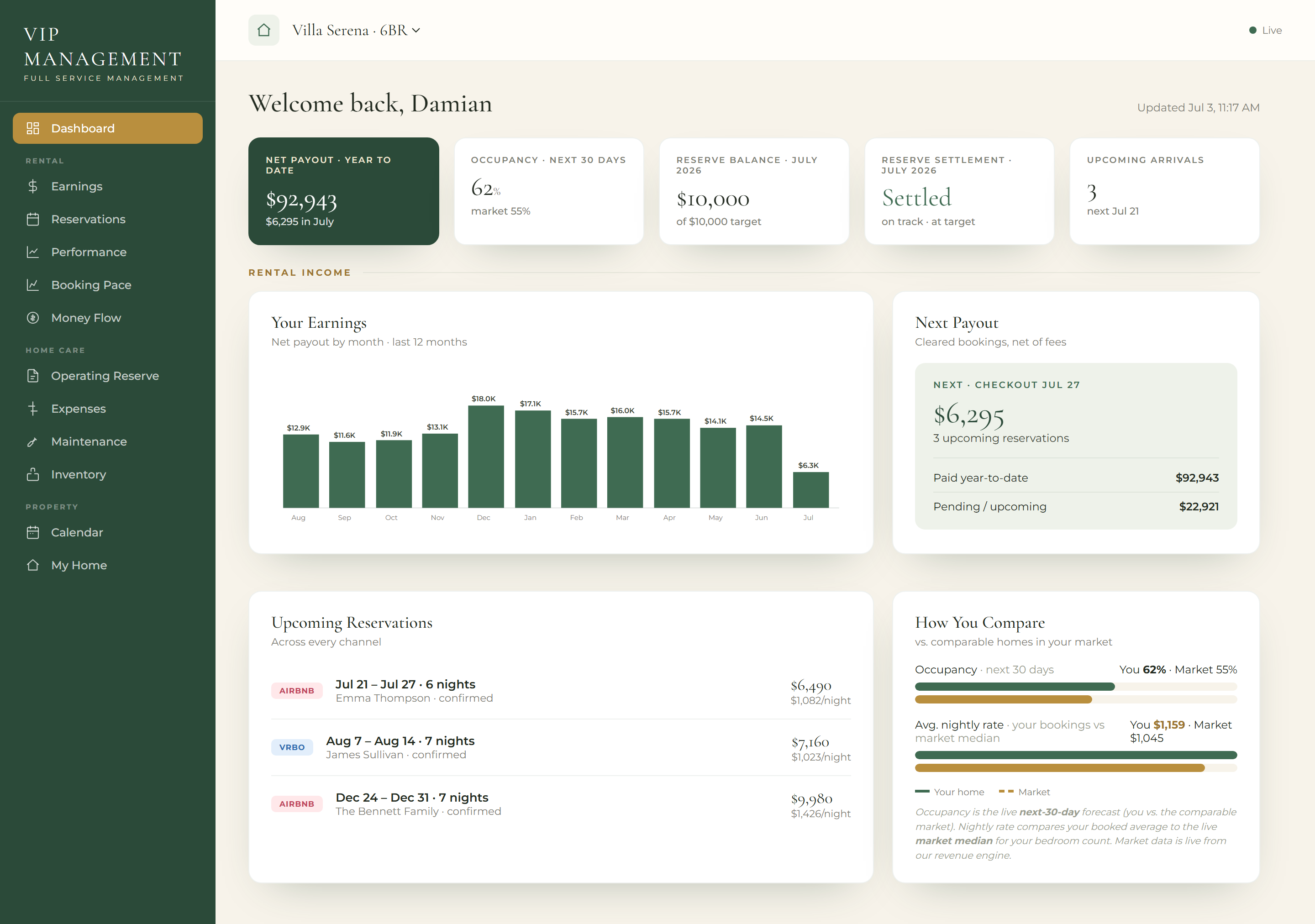
Task: Open Emma Thompson Jul 21 reservation
Action: 561,691
